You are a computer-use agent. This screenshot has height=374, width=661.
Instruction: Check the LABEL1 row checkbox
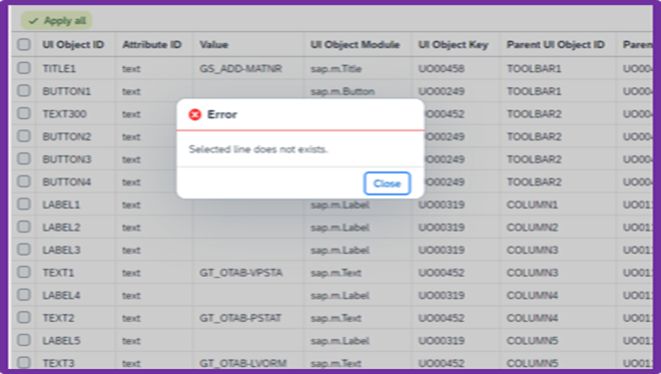(24, 204)
